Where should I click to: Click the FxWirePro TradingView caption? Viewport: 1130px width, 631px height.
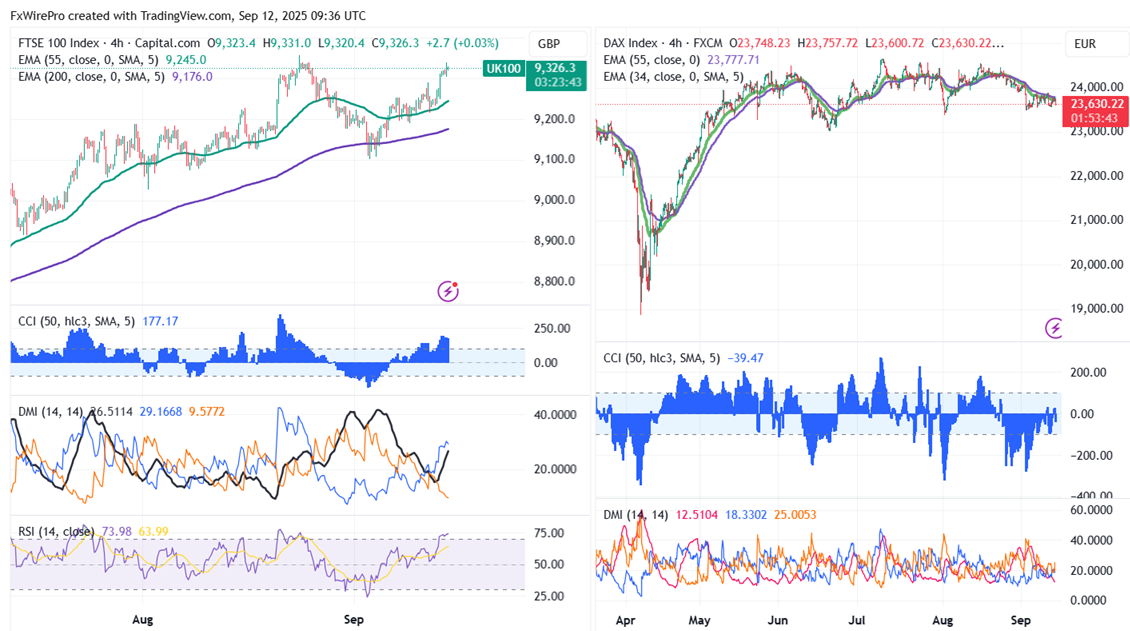(x=187, y=15)
